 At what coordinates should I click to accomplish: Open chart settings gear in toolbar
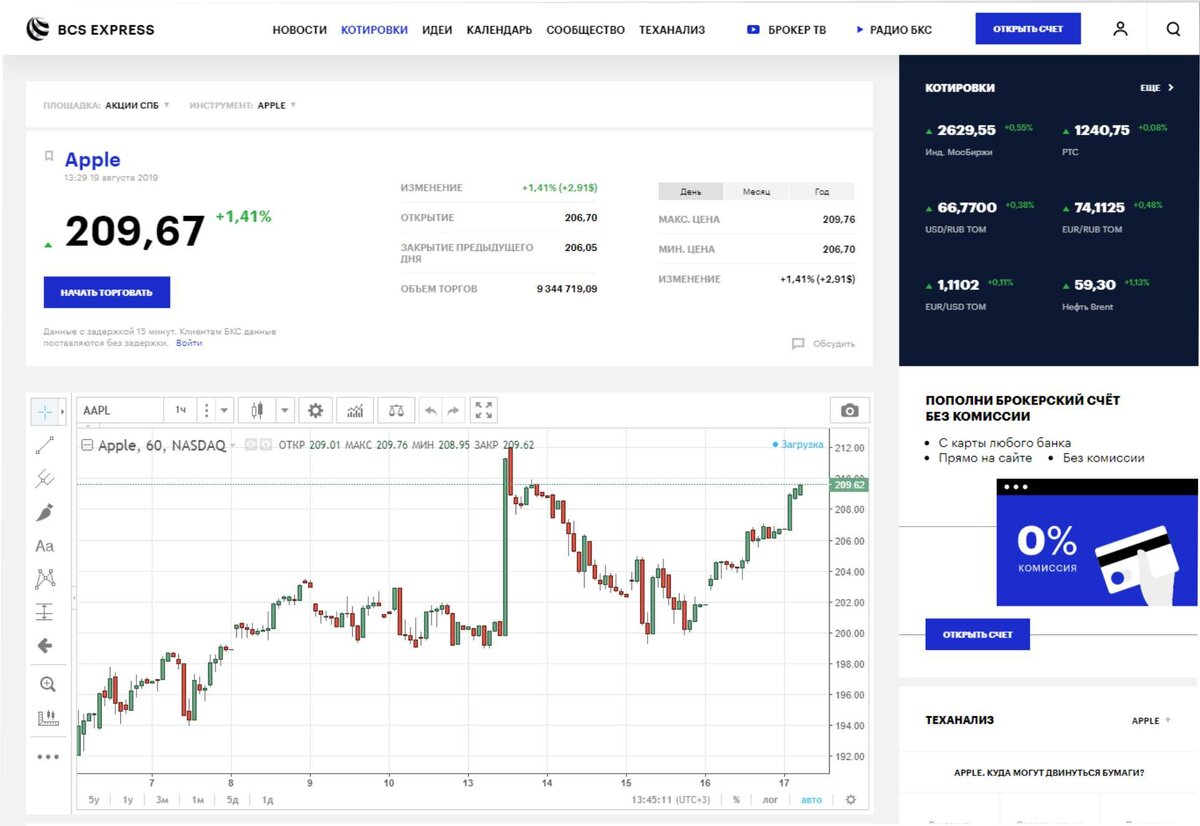click(316, 410)
